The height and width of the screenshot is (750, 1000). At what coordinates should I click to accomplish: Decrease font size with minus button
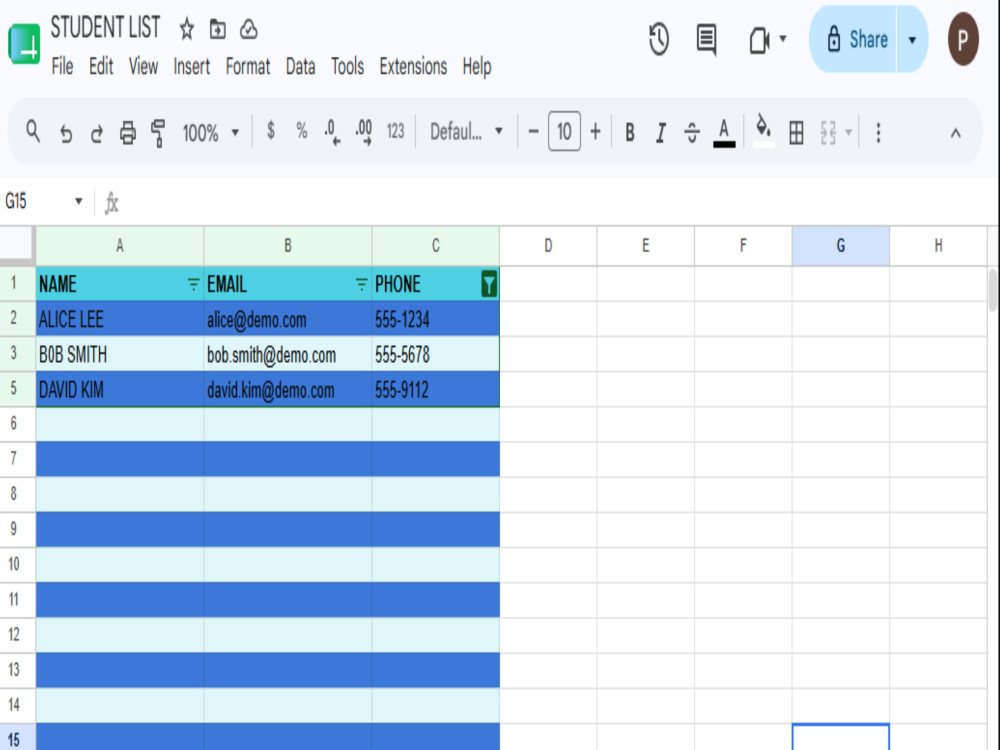click(534, 132)
